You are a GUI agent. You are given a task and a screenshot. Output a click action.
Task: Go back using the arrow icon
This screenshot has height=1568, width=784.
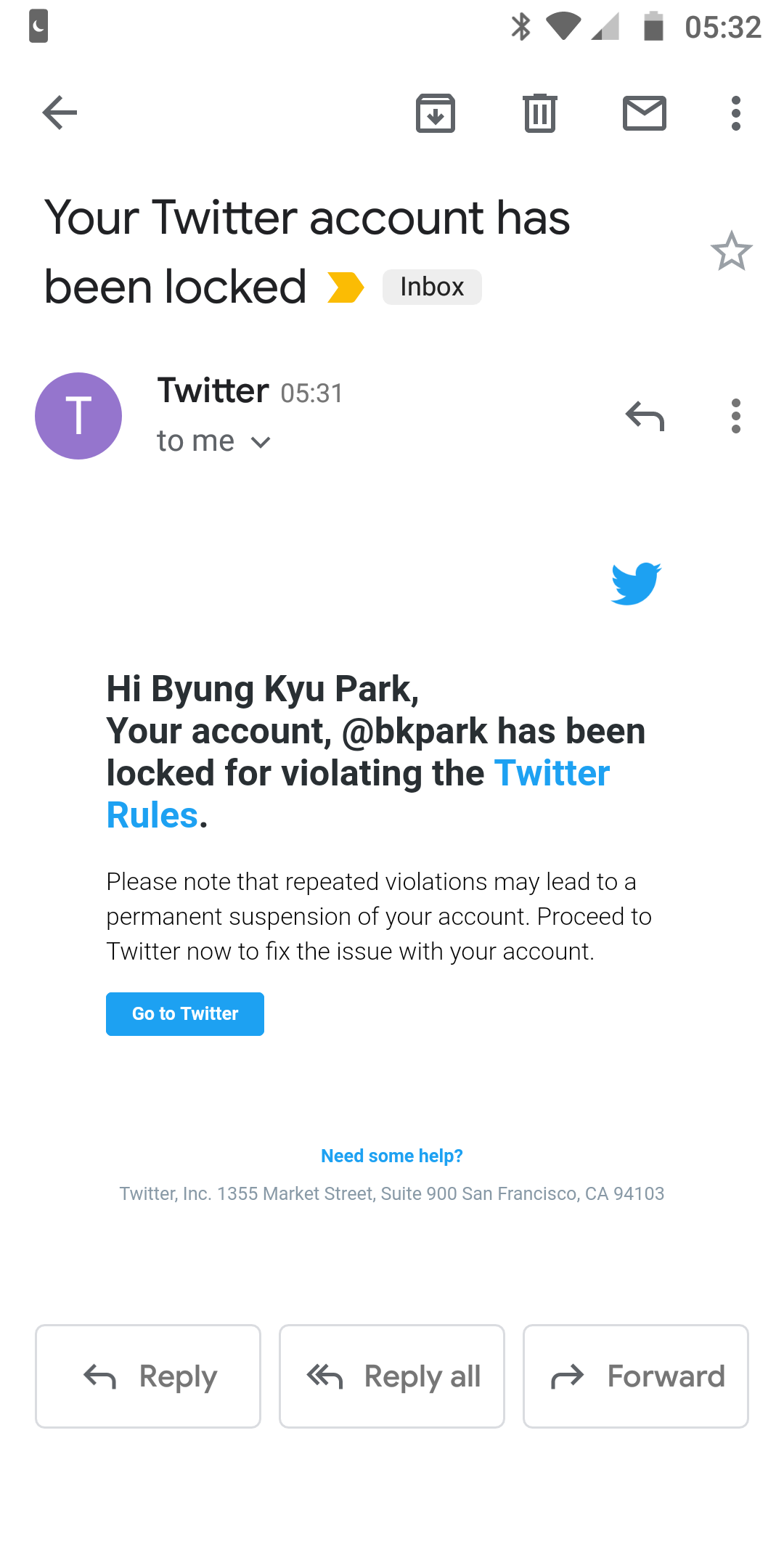pos(60,113)
